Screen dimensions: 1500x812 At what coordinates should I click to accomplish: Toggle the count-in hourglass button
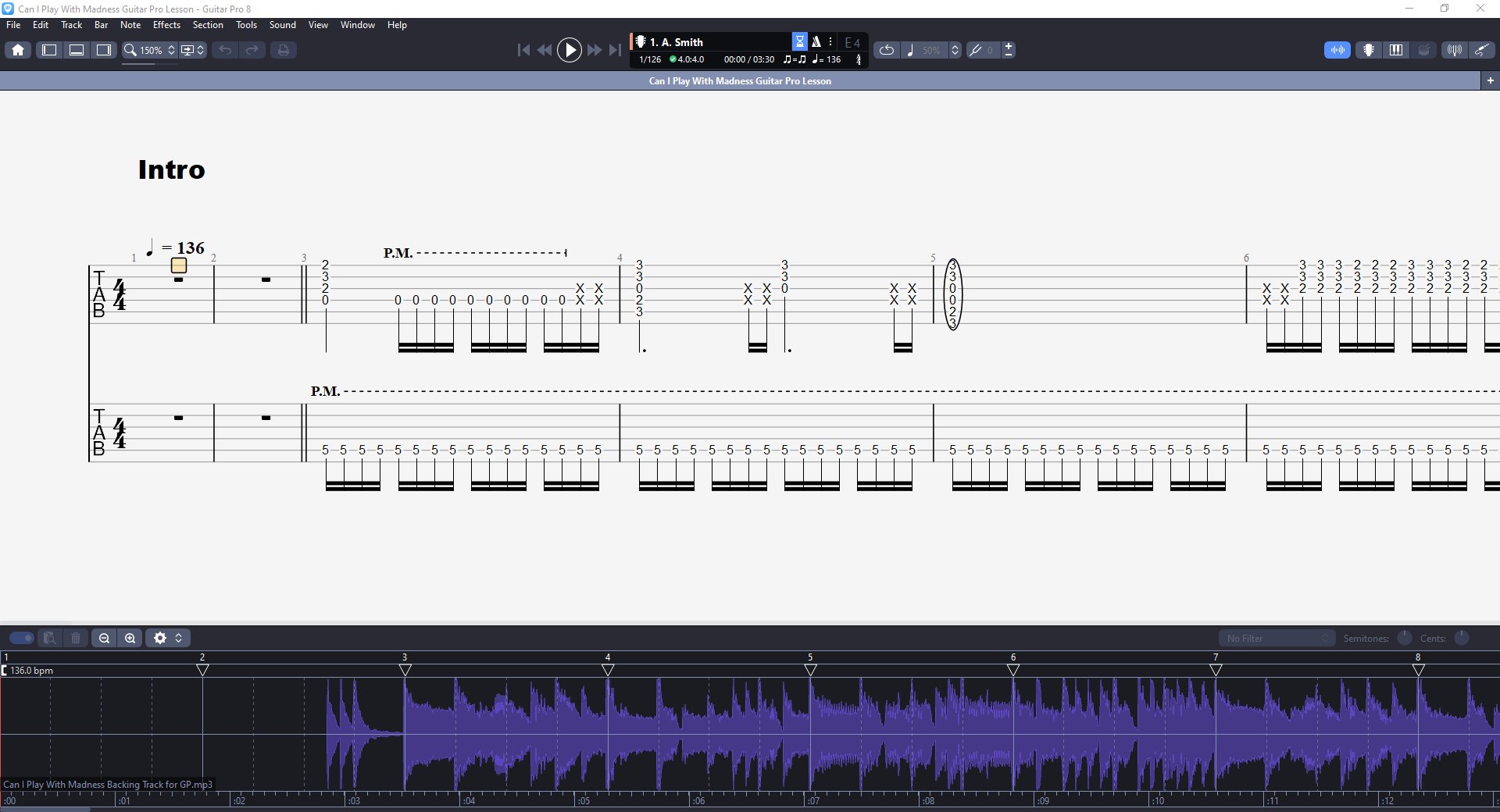(800, 41)
